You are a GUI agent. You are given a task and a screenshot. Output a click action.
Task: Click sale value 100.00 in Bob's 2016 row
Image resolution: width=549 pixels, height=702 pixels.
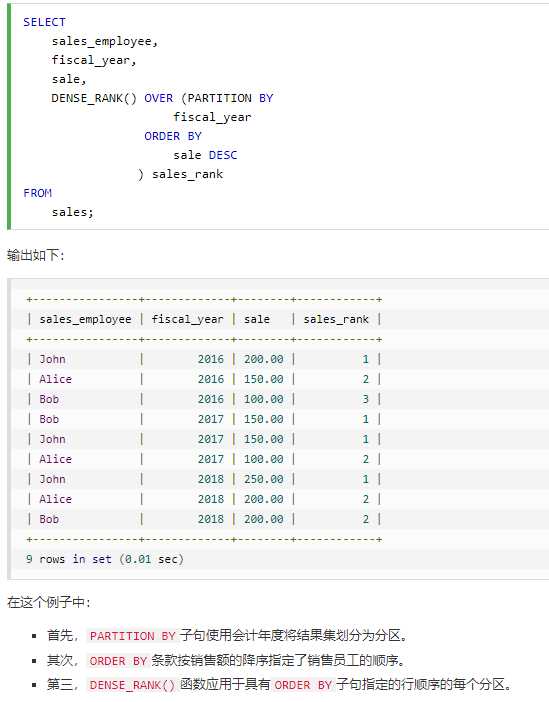[x=263, y=399]
